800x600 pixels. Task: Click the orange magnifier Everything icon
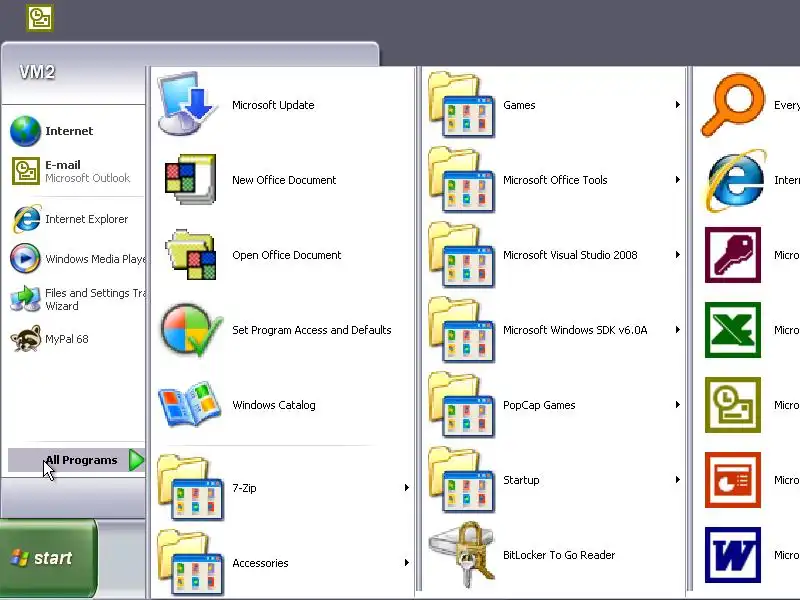coord(733,105)
